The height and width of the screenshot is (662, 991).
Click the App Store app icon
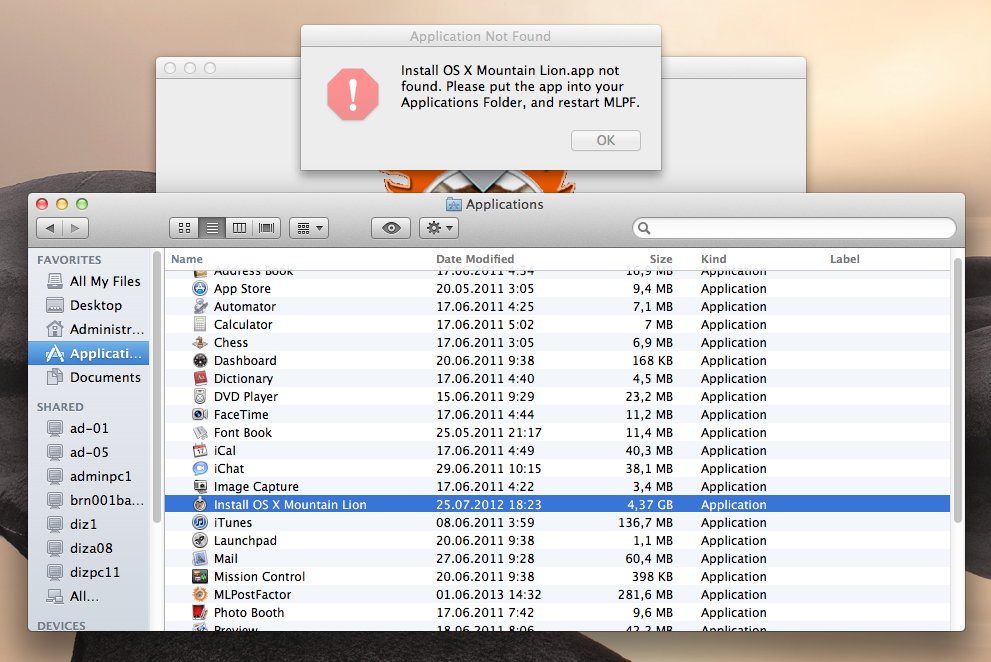200,288
